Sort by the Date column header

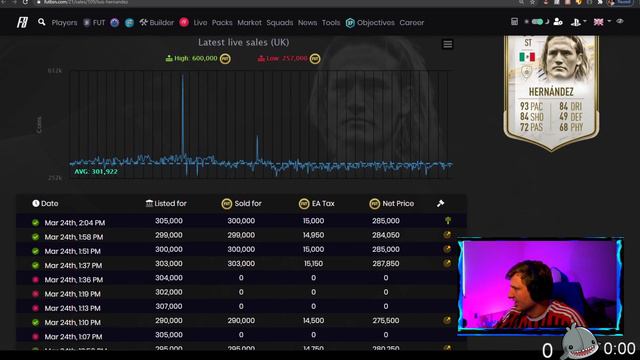pyautogui.click(x=45, y=203)
